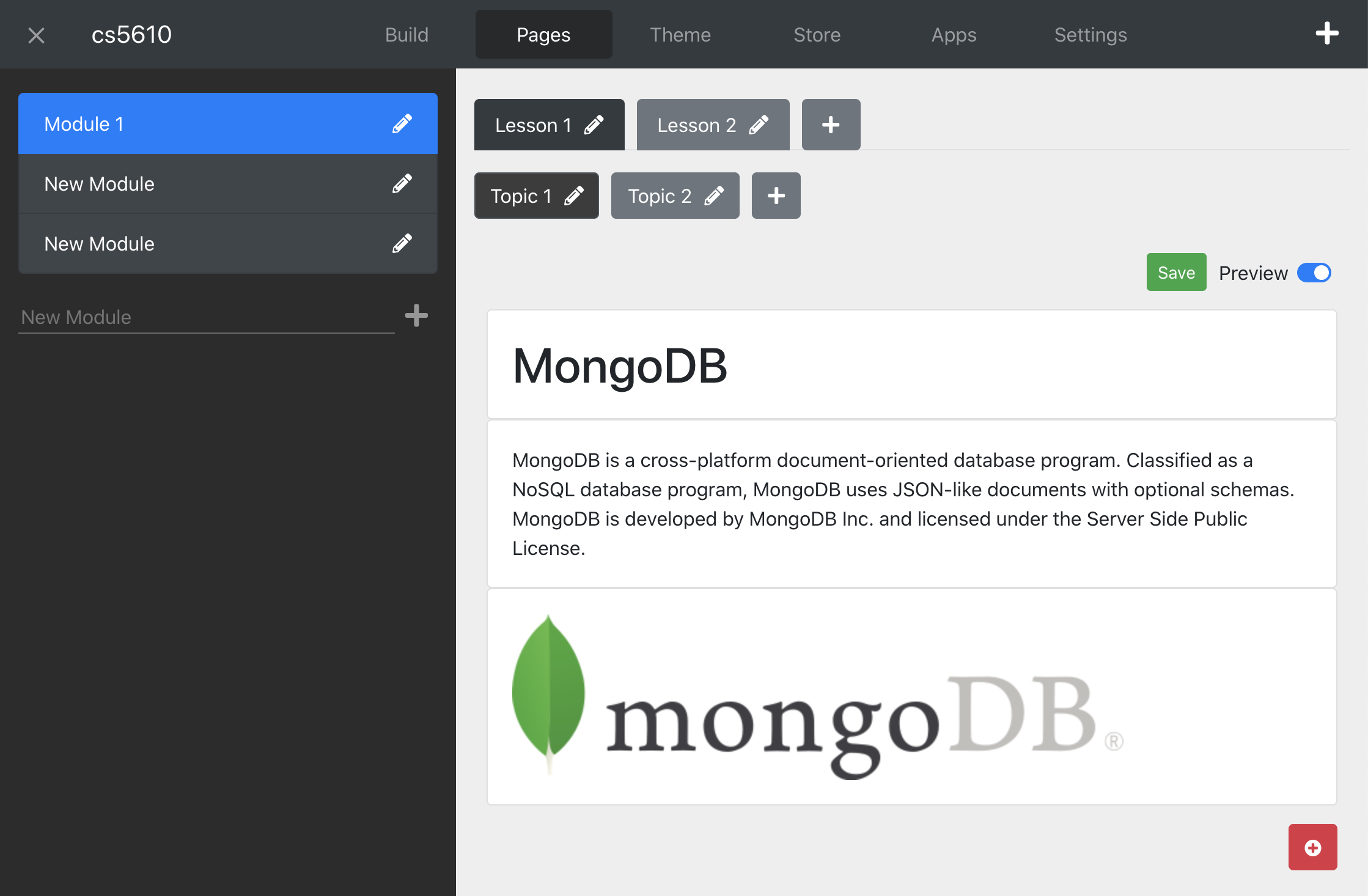
Task: Focus the New Module text field
Action: pos(206,317)
